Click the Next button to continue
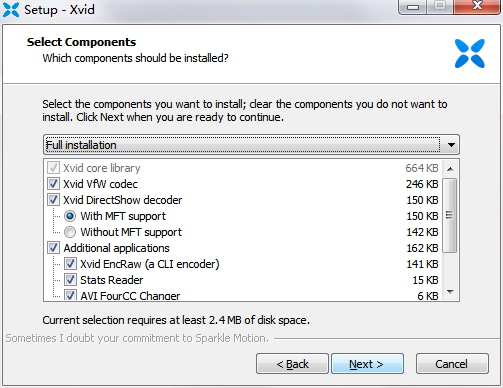 coord(367,364)
